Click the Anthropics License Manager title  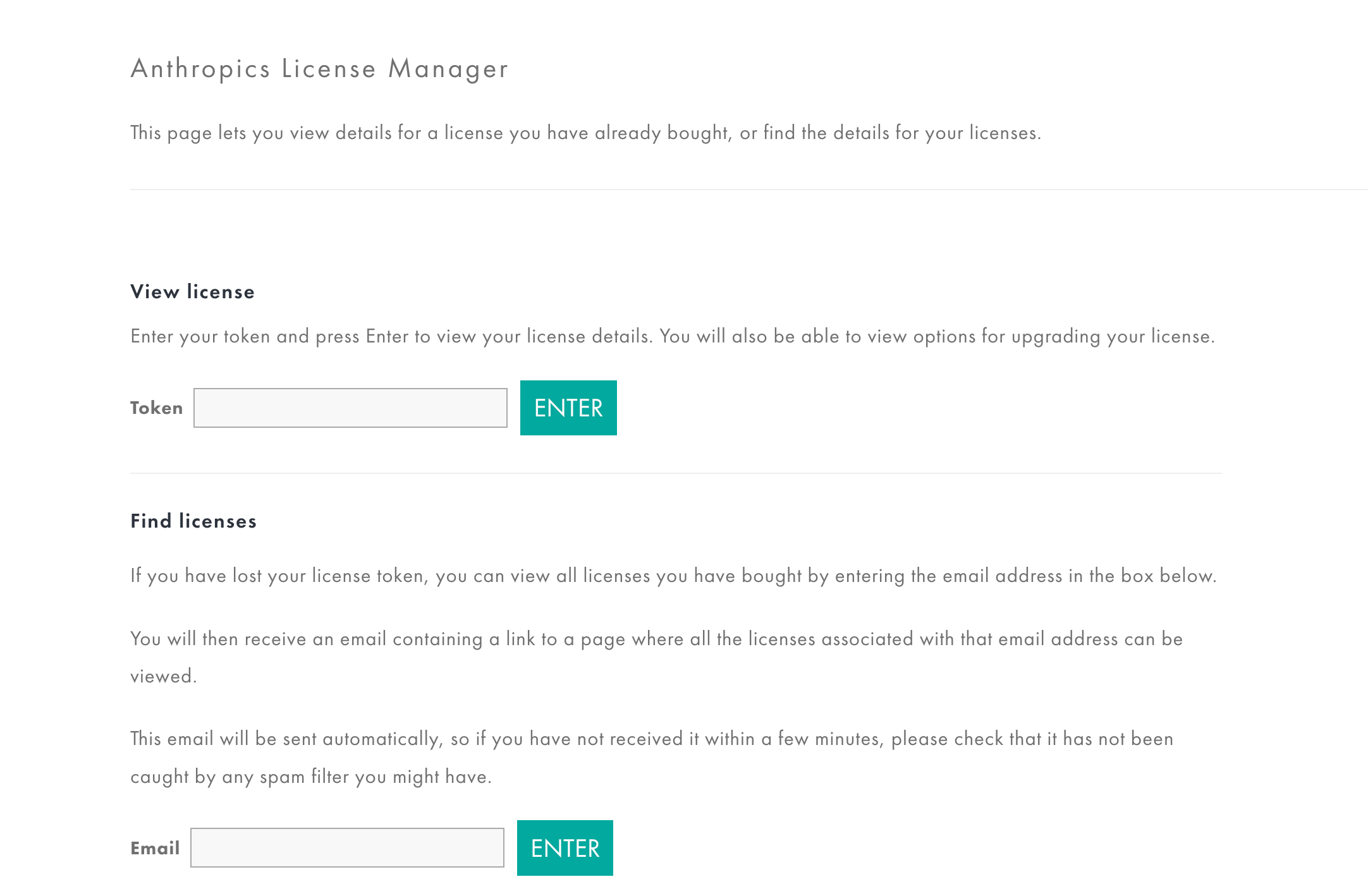click(319, 69)
